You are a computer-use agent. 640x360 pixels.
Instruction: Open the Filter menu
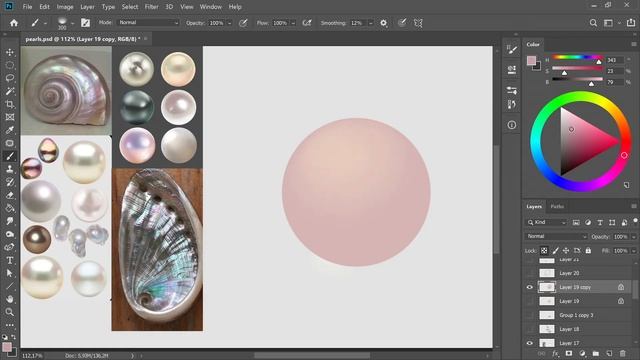coord(151,7)
